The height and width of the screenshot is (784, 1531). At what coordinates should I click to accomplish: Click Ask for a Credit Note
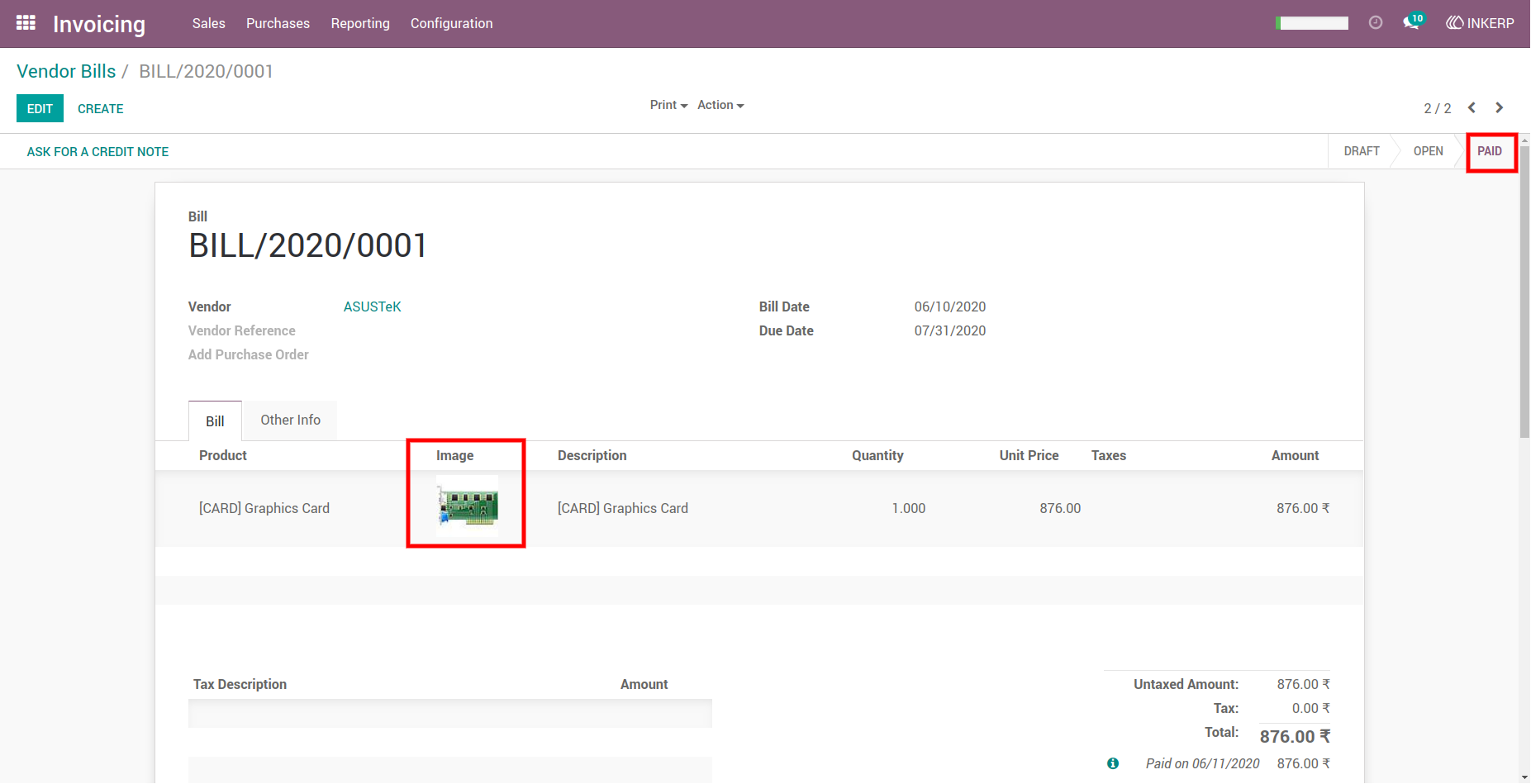pos(97,152)
